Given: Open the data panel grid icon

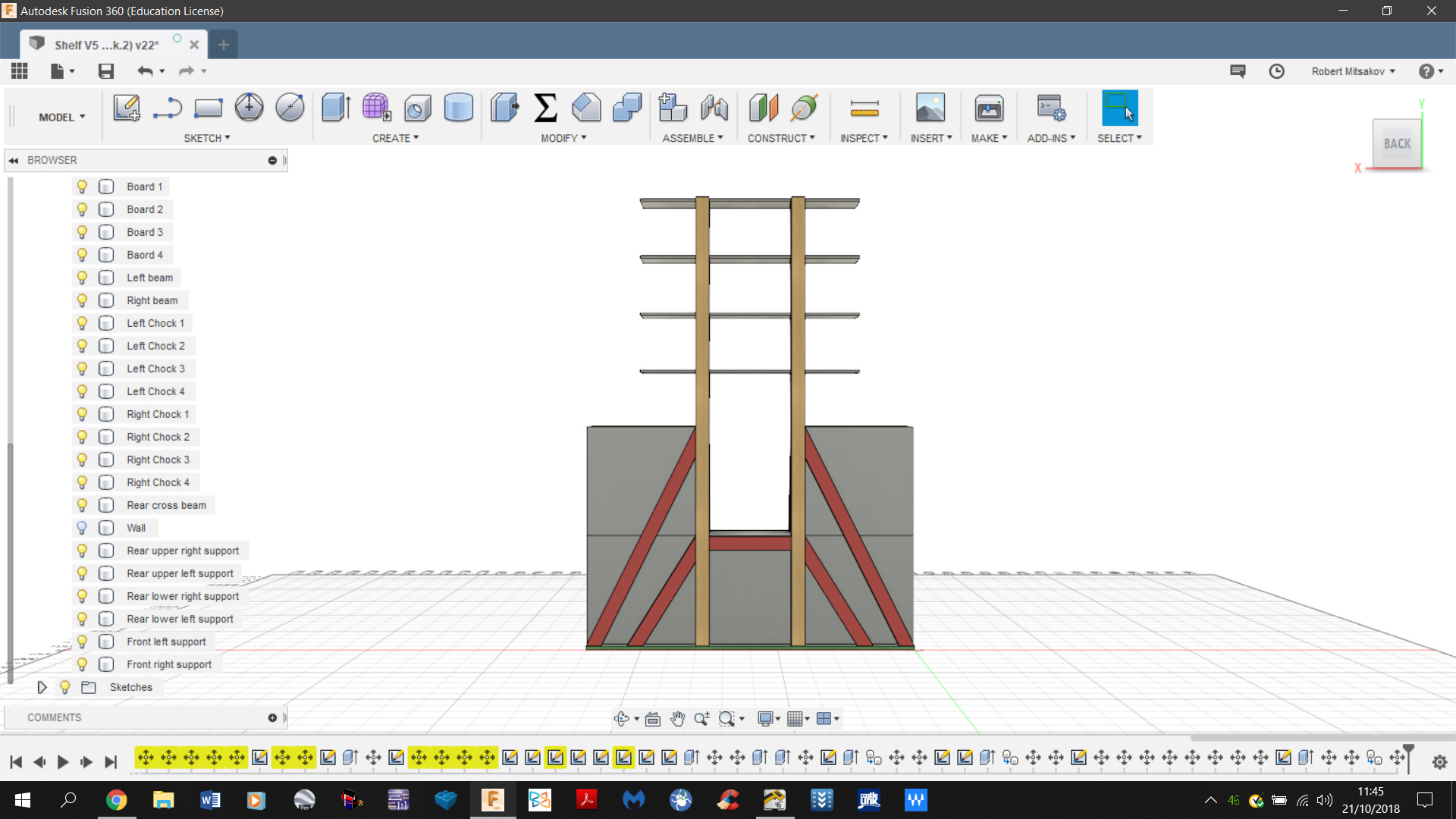Looking at the screenshot, I should (20, 71).
